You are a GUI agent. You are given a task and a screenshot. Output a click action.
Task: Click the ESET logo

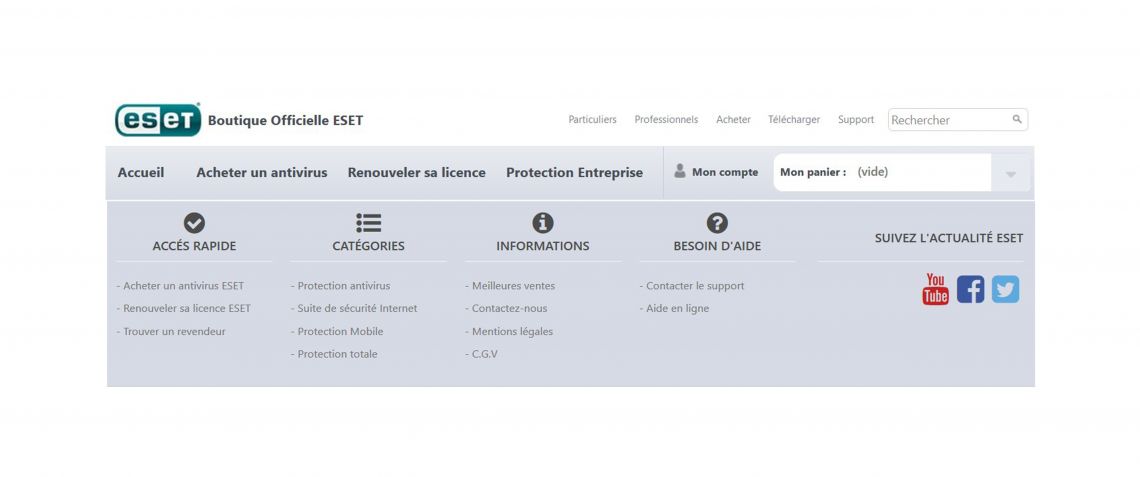click(x=158, y=120)
